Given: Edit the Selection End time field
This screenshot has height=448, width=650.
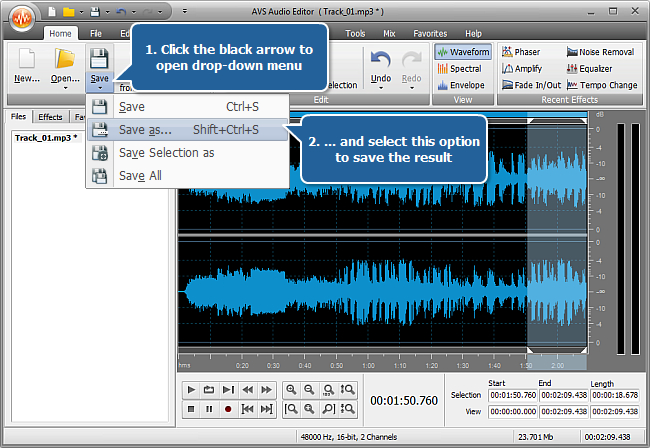Looking at the screenshot, I should pos(564,395).
